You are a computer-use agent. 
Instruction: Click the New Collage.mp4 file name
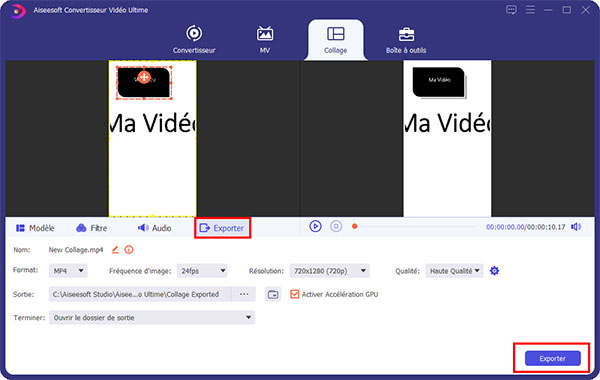click(76, 250)
